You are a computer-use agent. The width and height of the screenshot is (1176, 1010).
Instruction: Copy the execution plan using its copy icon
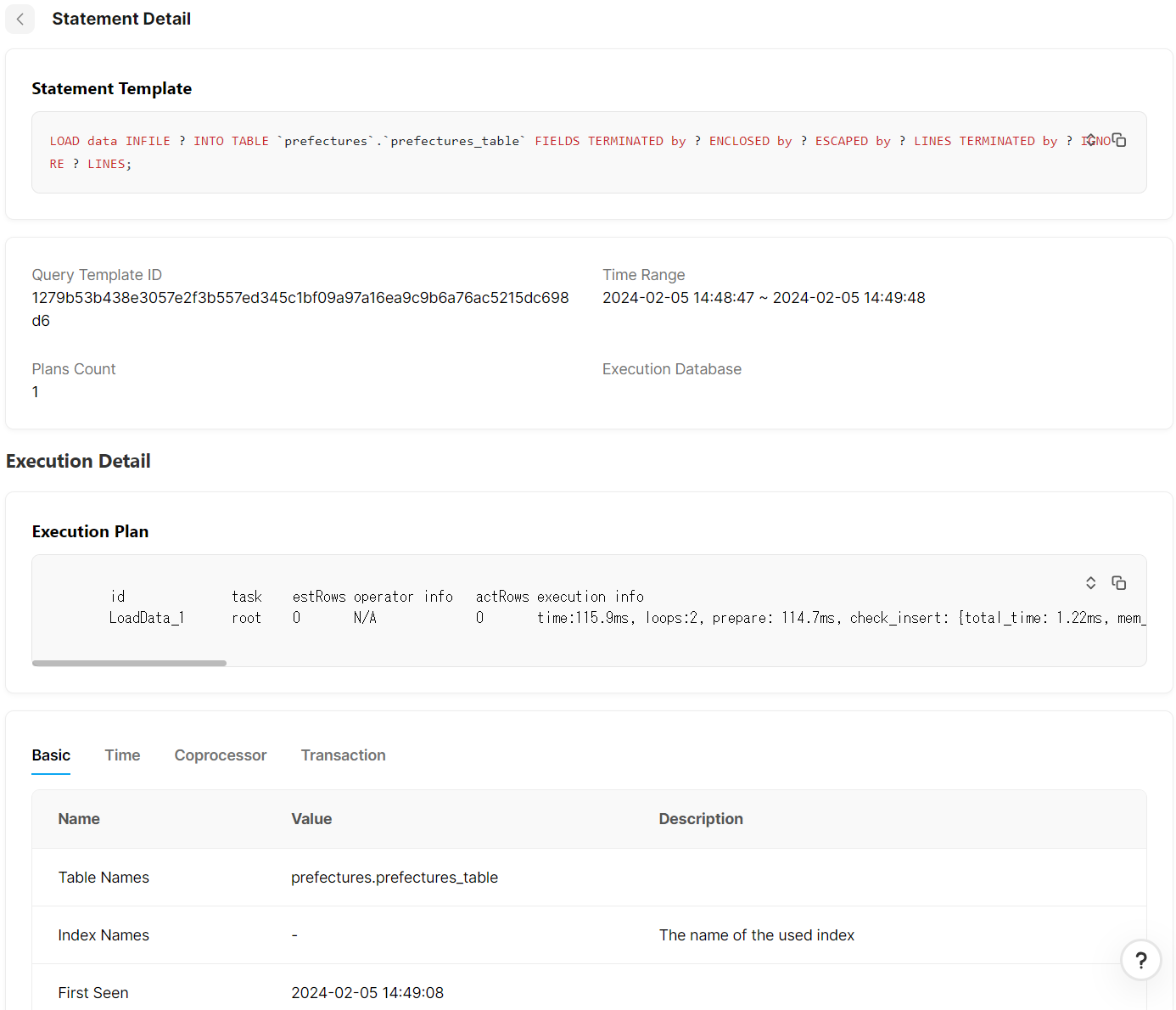1118,583
